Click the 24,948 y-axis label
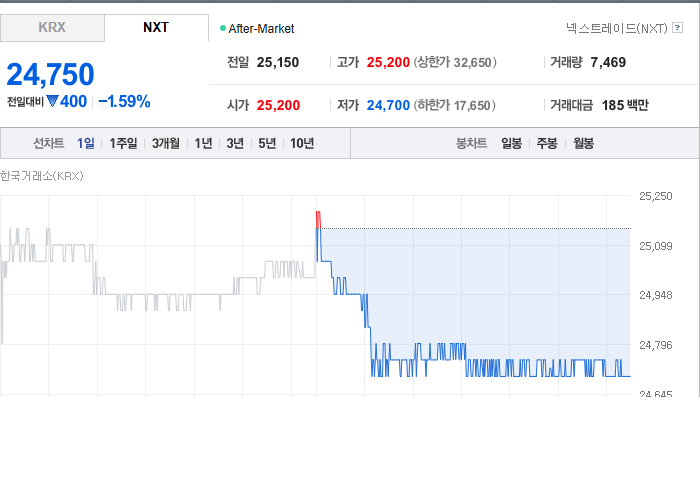 (x=655, y=295)
